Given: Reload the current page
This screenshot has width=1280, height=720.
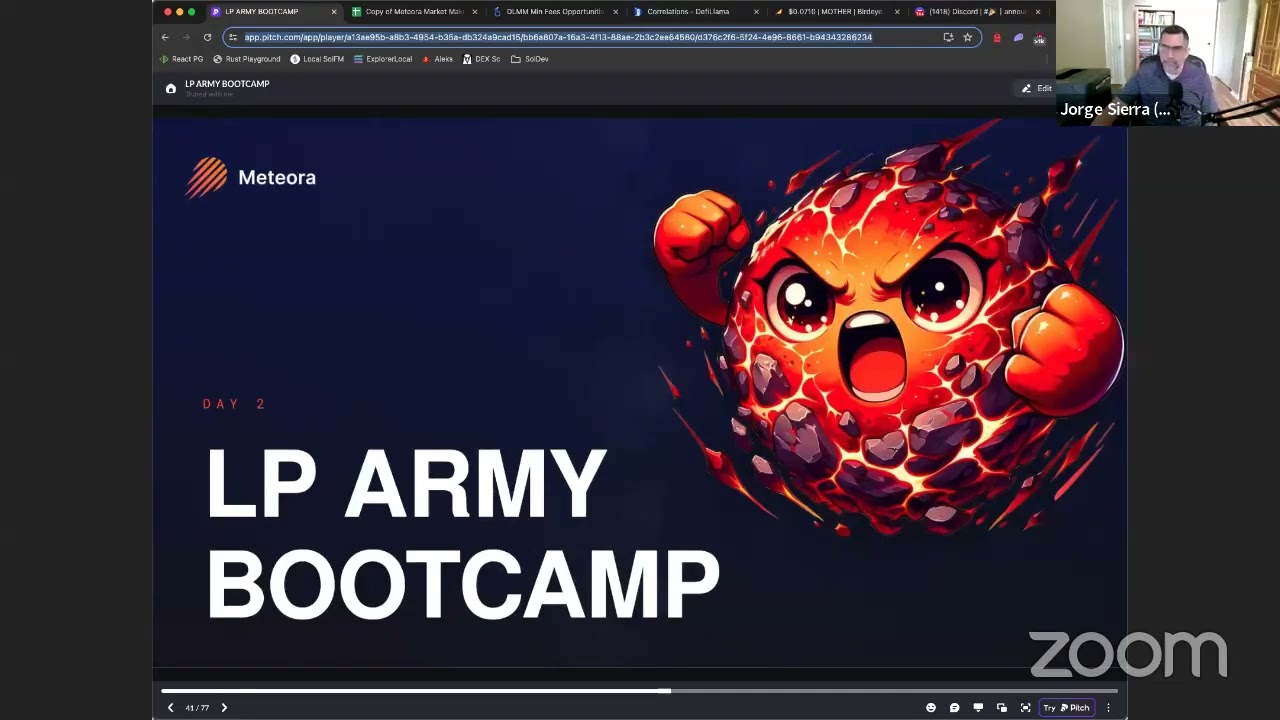Looking at the screenshot, I should [207, 37].
